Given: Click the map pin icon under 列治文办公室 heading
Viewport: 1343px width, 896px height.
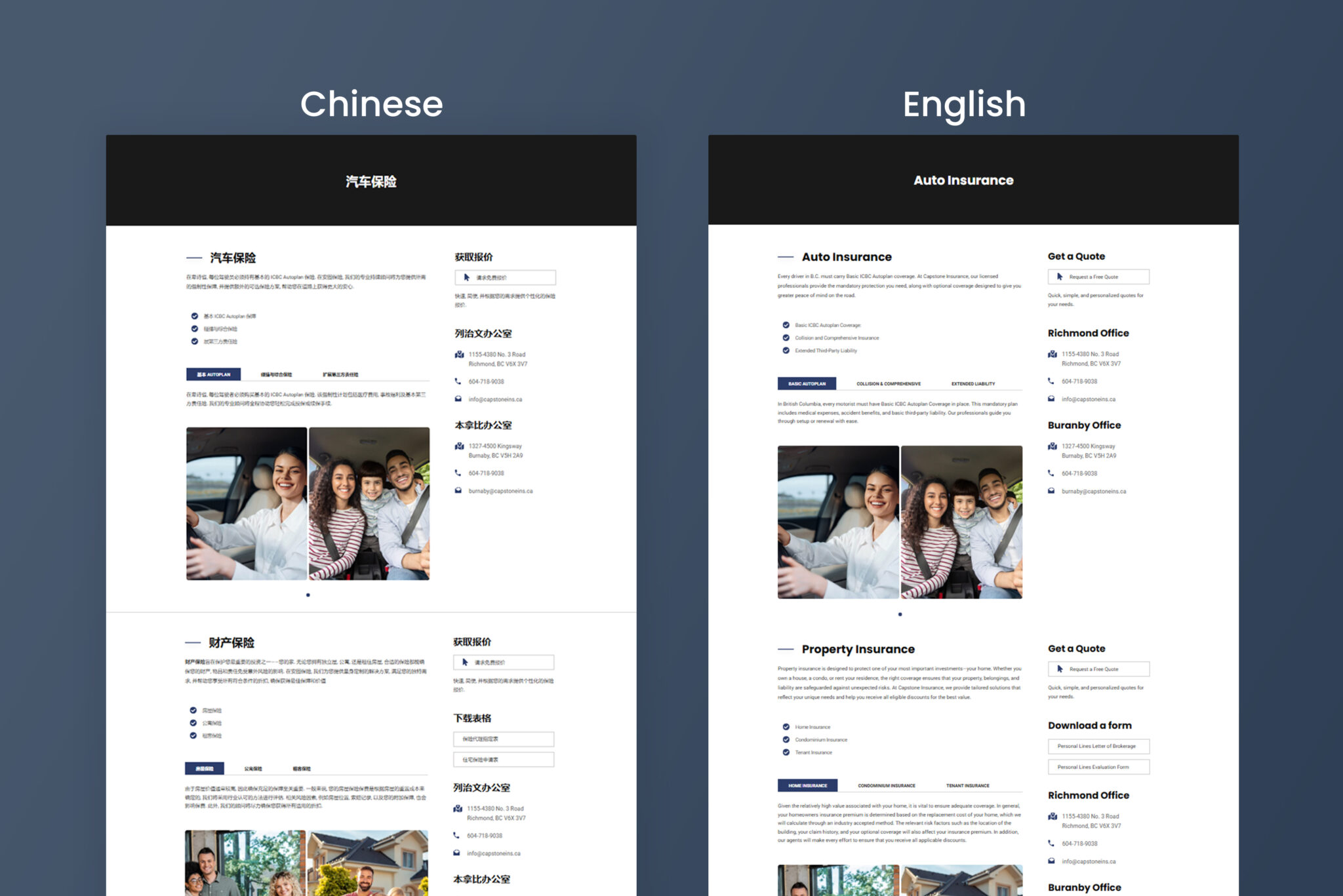Looking at the screenshot, I should pos(459,355).
